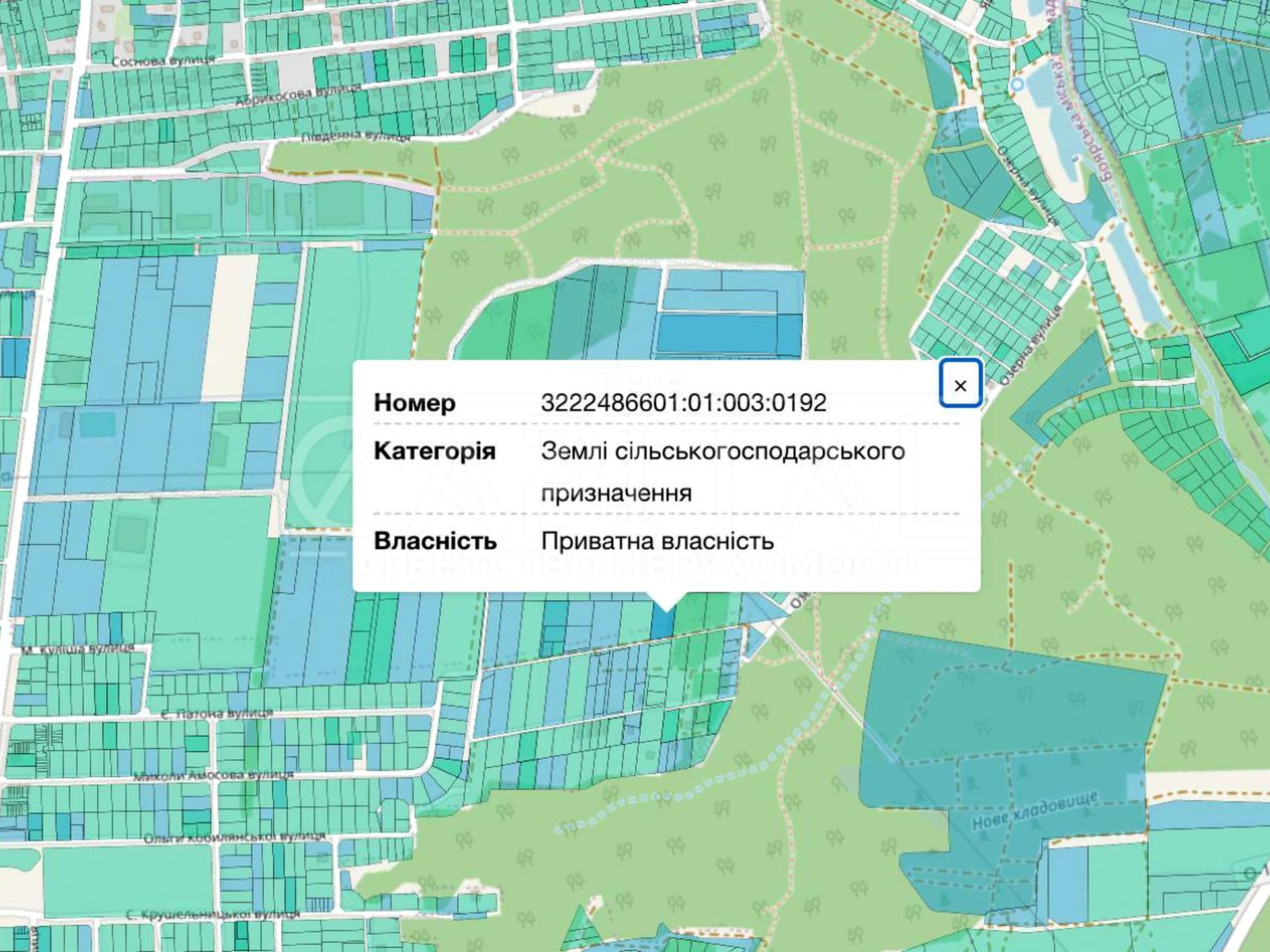Click the 'Ольги Кобилянської вулиця' street label
The height and width of the screenshot is (952, 1270).
(234, 838)
